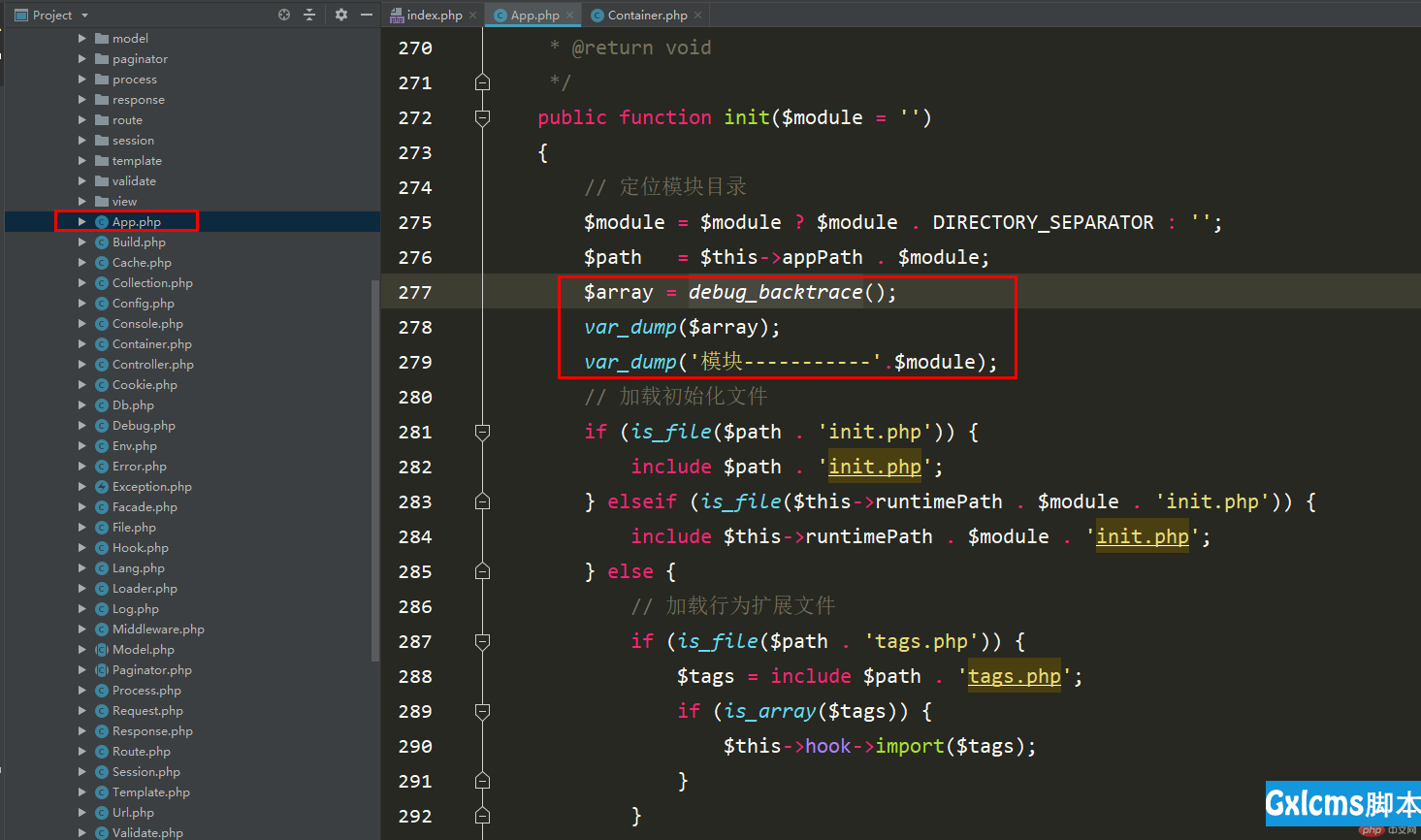Open Request.php from project tree

[147, 711]
